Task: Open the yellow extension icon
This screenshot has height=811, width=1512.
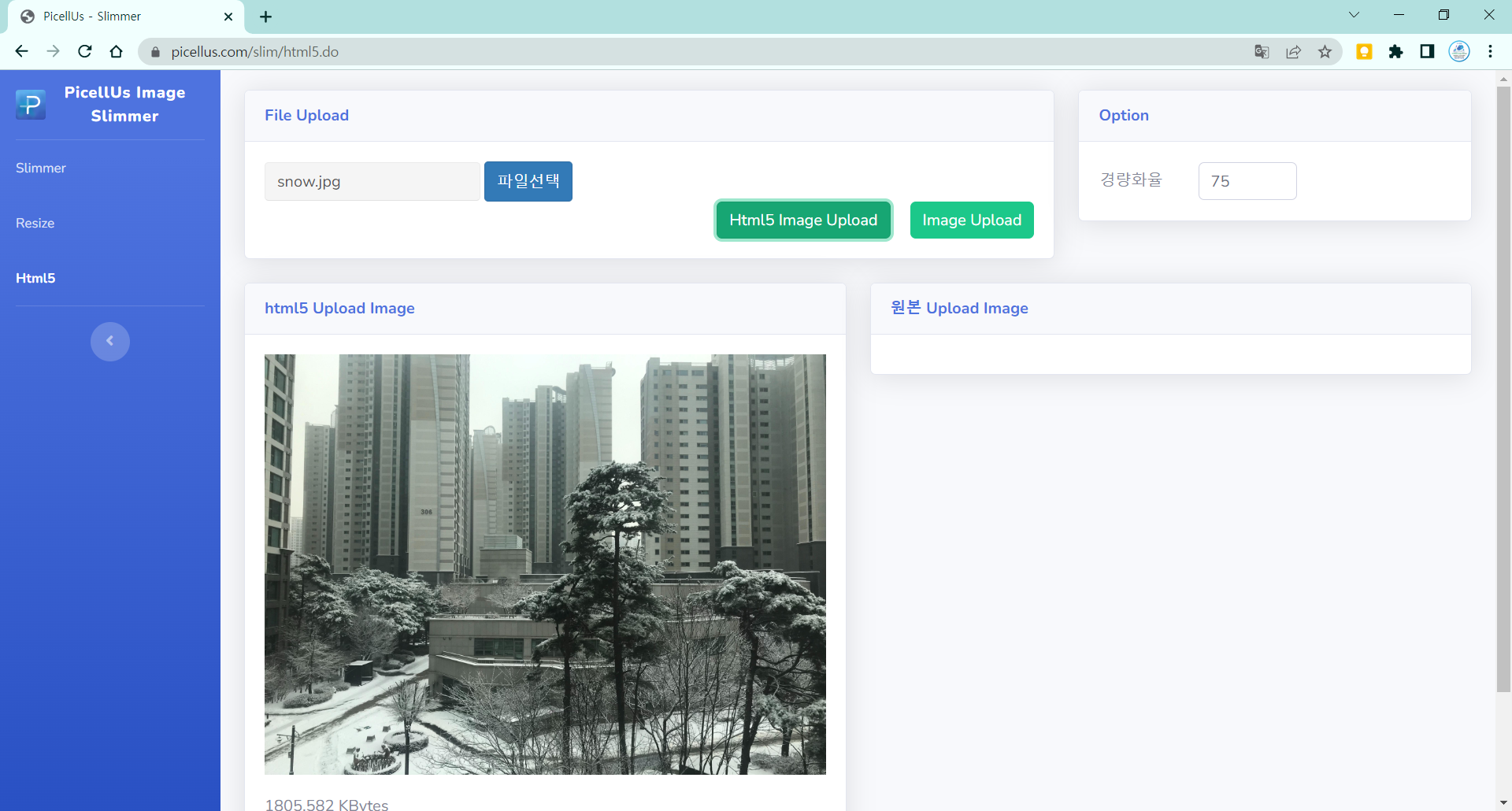Action: pos(1364,51)
